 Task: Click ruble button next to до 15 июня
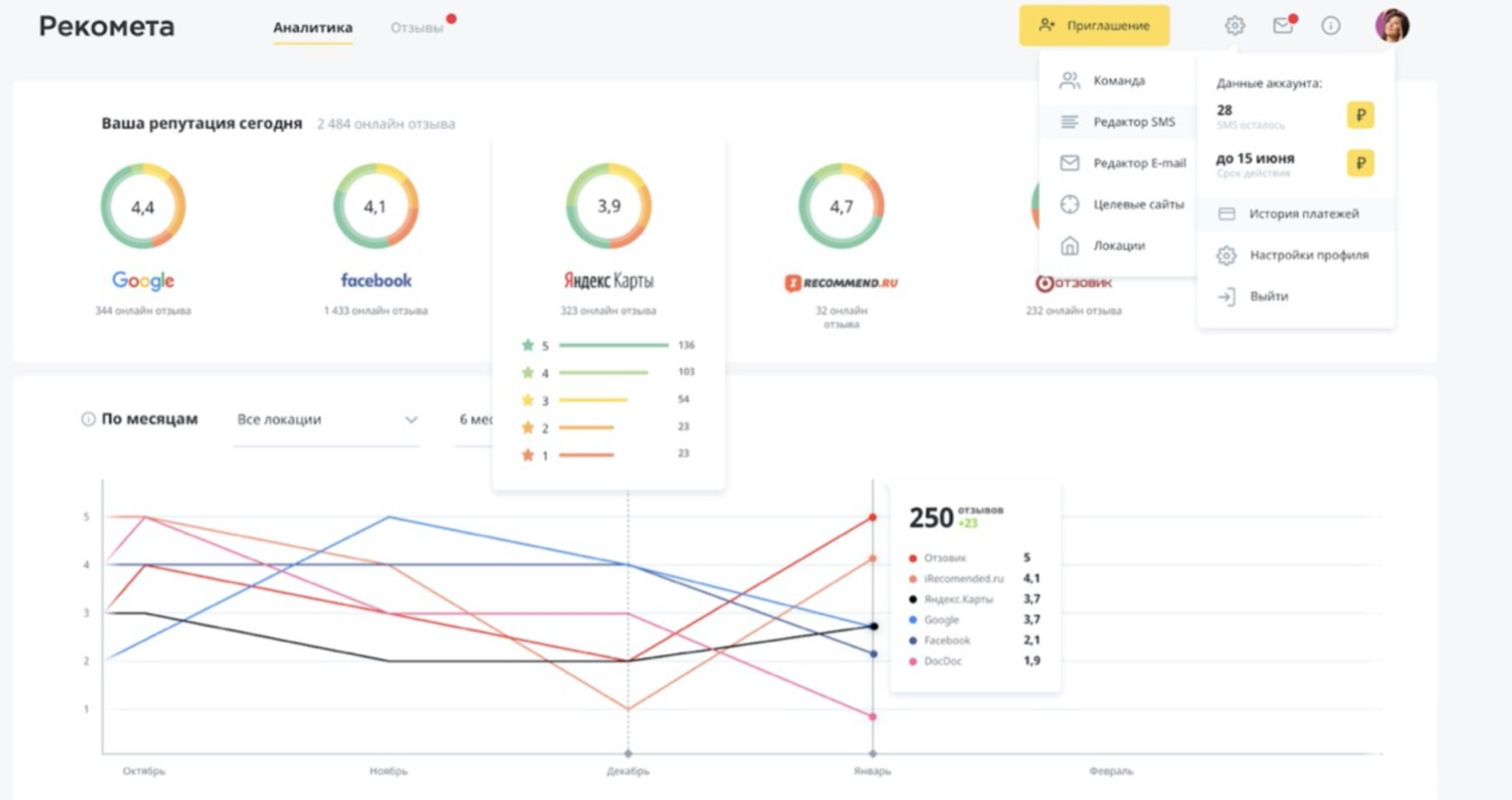tap(1361, 163)
